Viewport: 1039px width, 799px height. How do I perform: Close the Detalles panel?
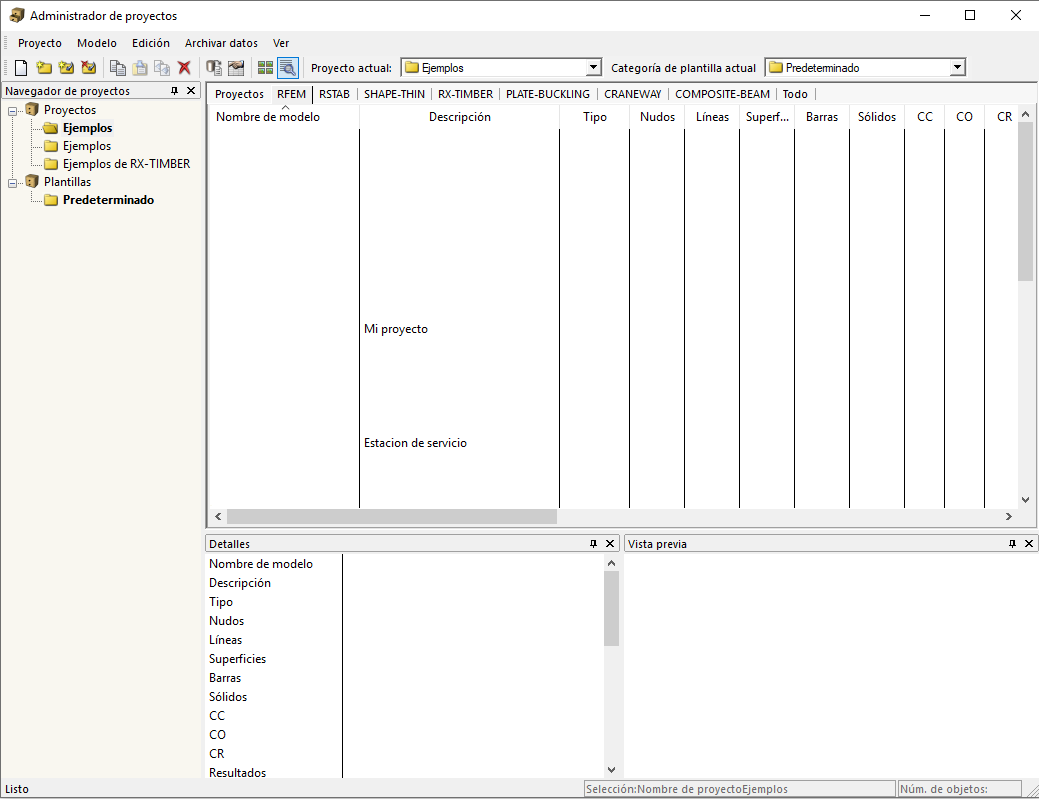610,544
